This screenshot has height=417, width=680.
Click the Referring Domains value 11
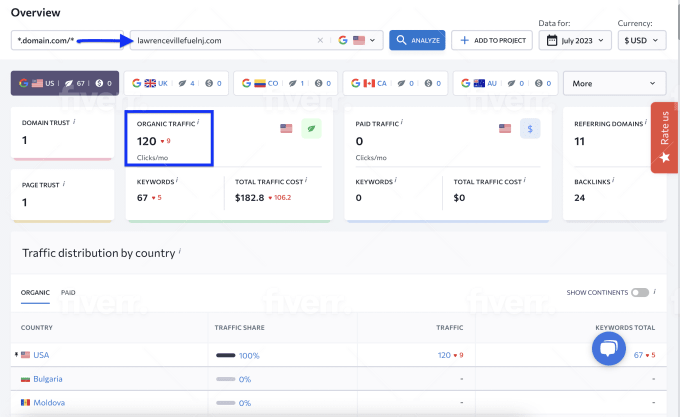click(579, 141)
